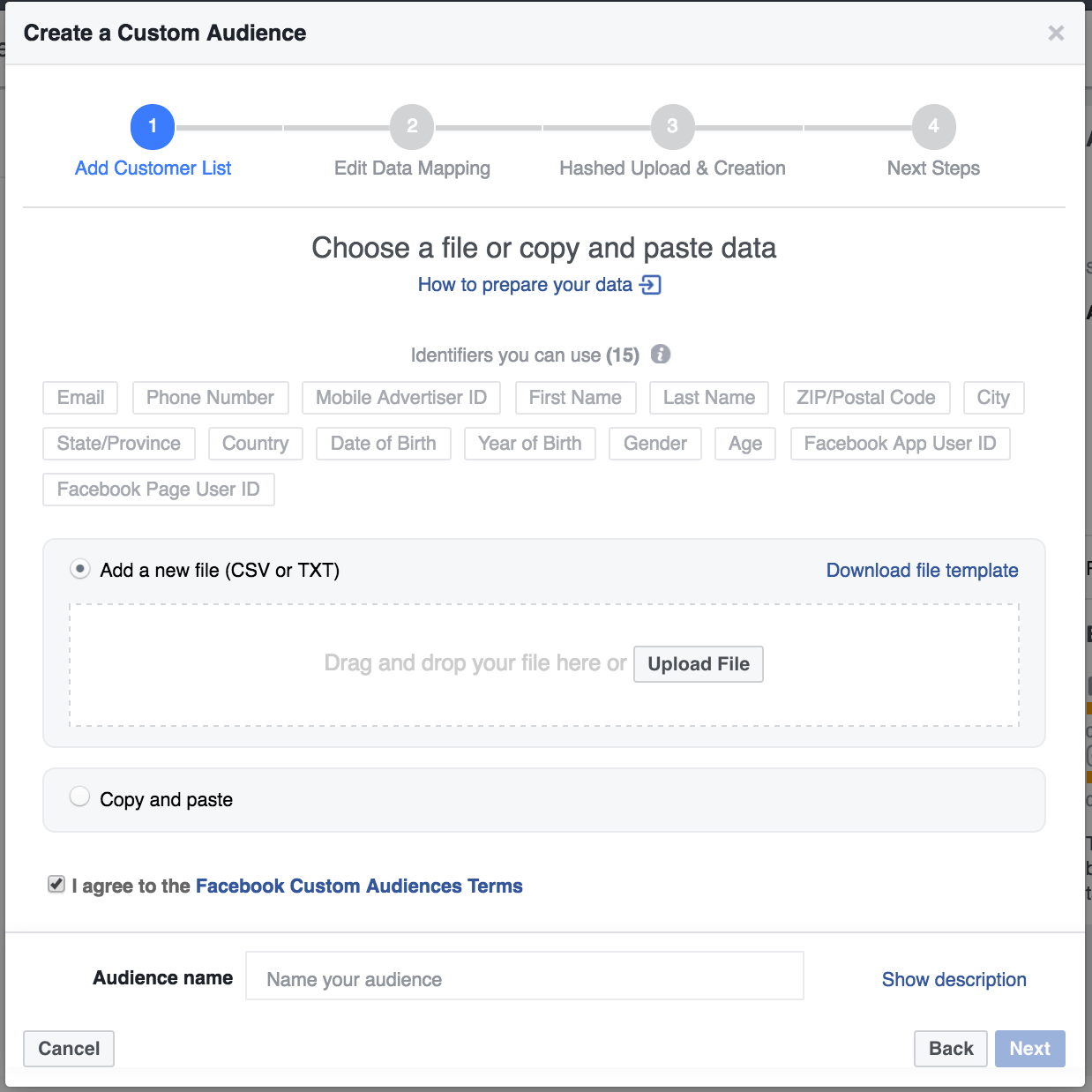The width and height of the screenshot is (1092, 1092).
Task: Click the Next button
Action: coord(1030,1049)
